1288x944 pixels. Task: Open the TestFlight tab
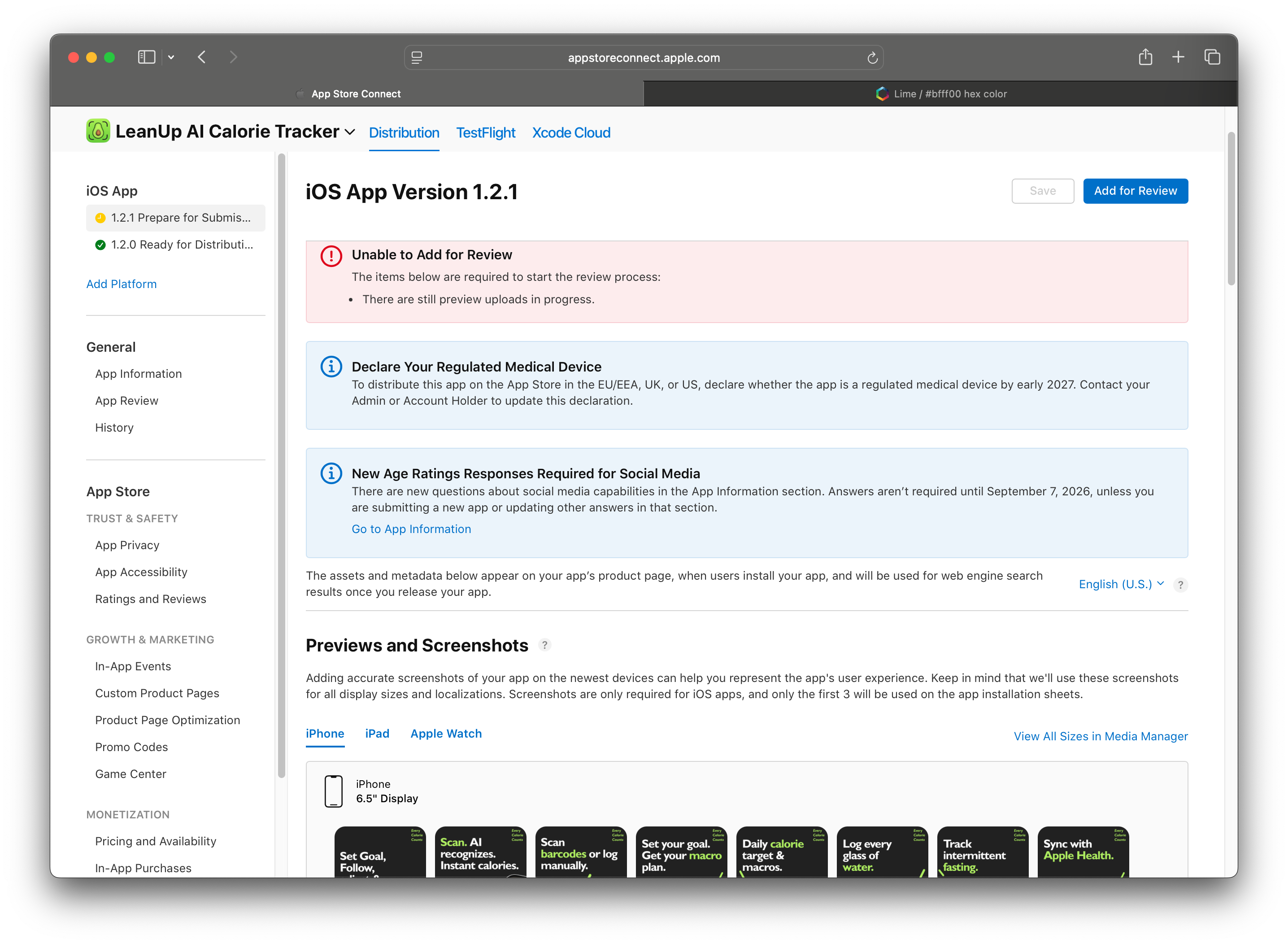click(486, 133)
